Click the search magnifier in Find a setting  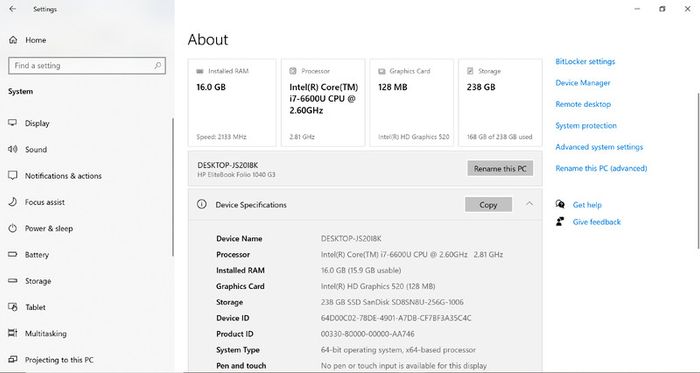158,66
